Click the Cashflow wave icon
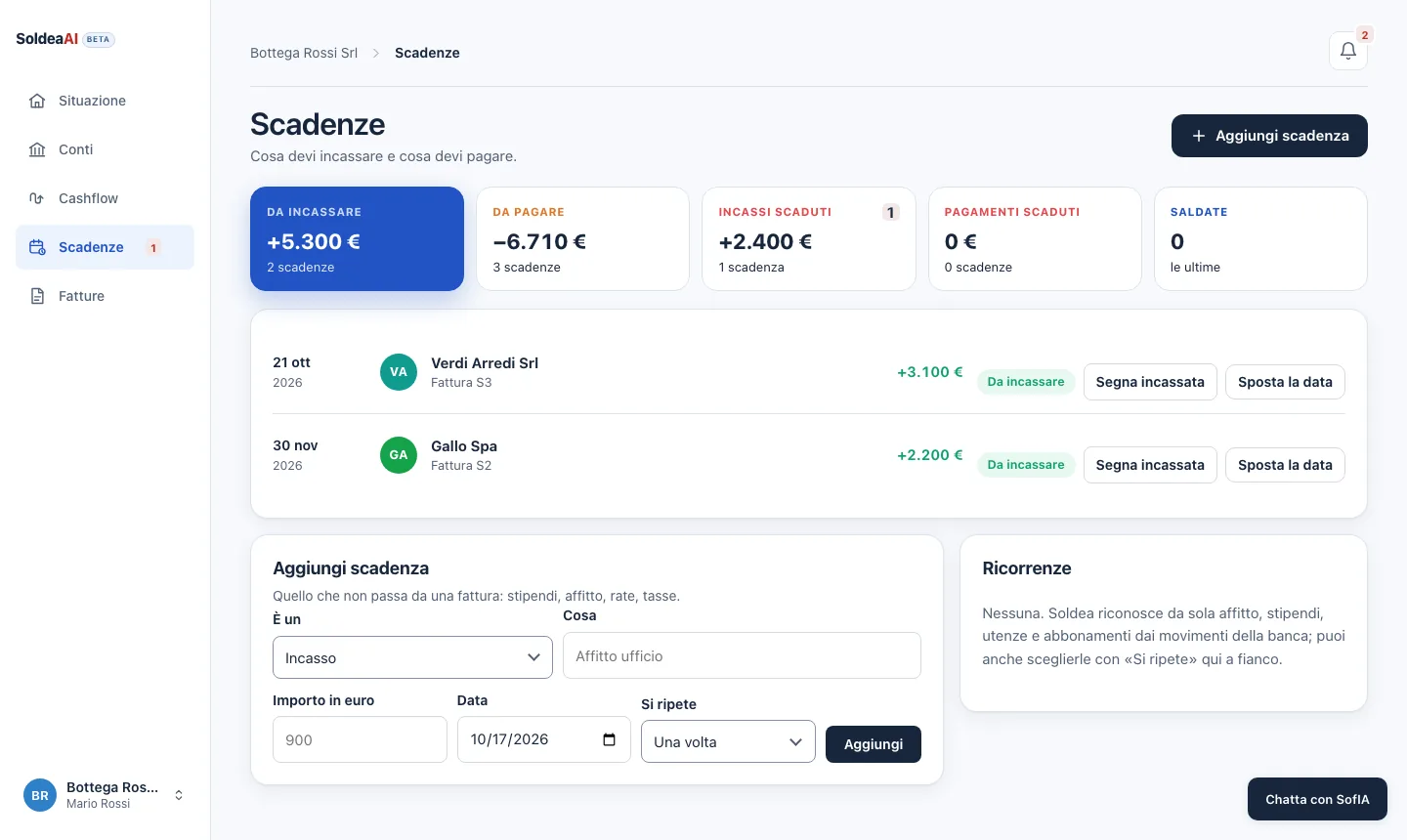 click(37, 198)
